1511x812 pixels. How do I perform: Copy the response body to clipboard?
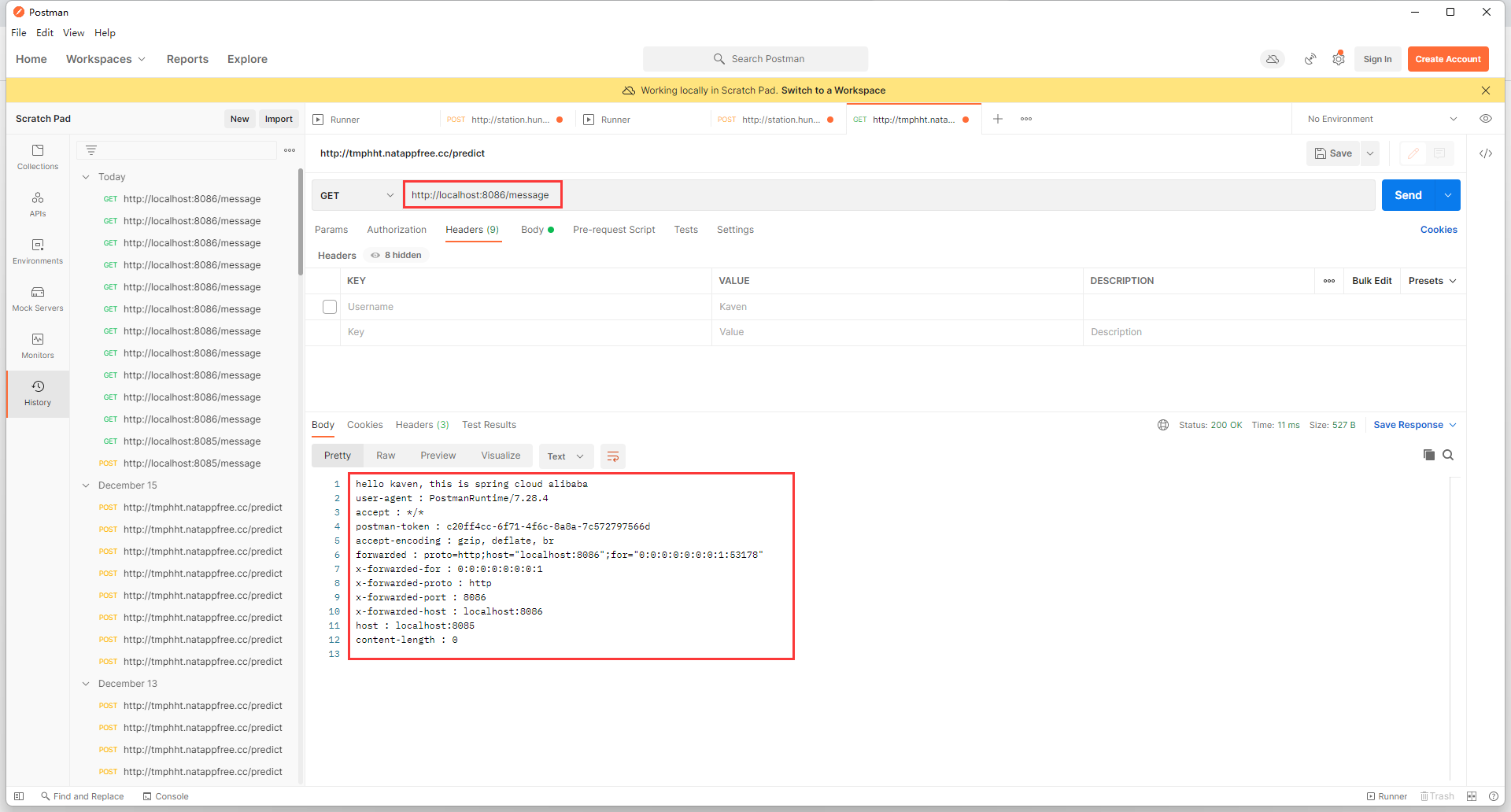[1429, 455]
